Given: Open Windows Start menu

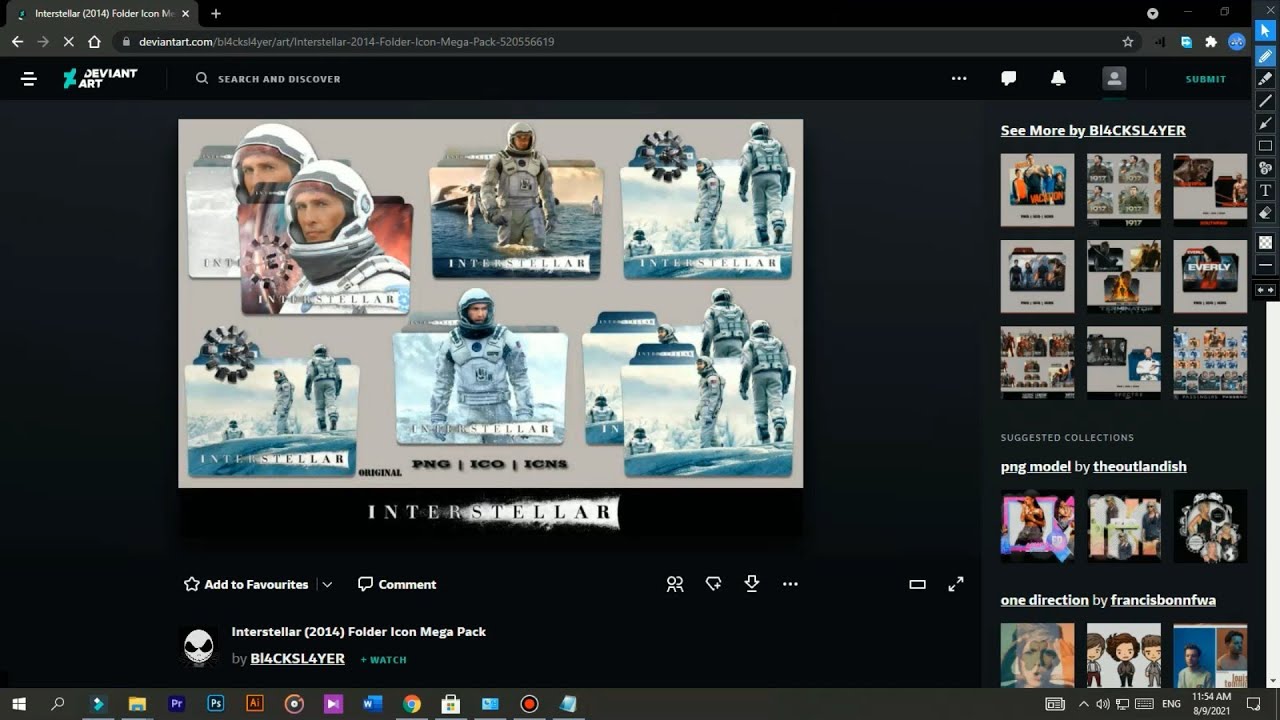Looking at the screenshot, I should point(18,704).
